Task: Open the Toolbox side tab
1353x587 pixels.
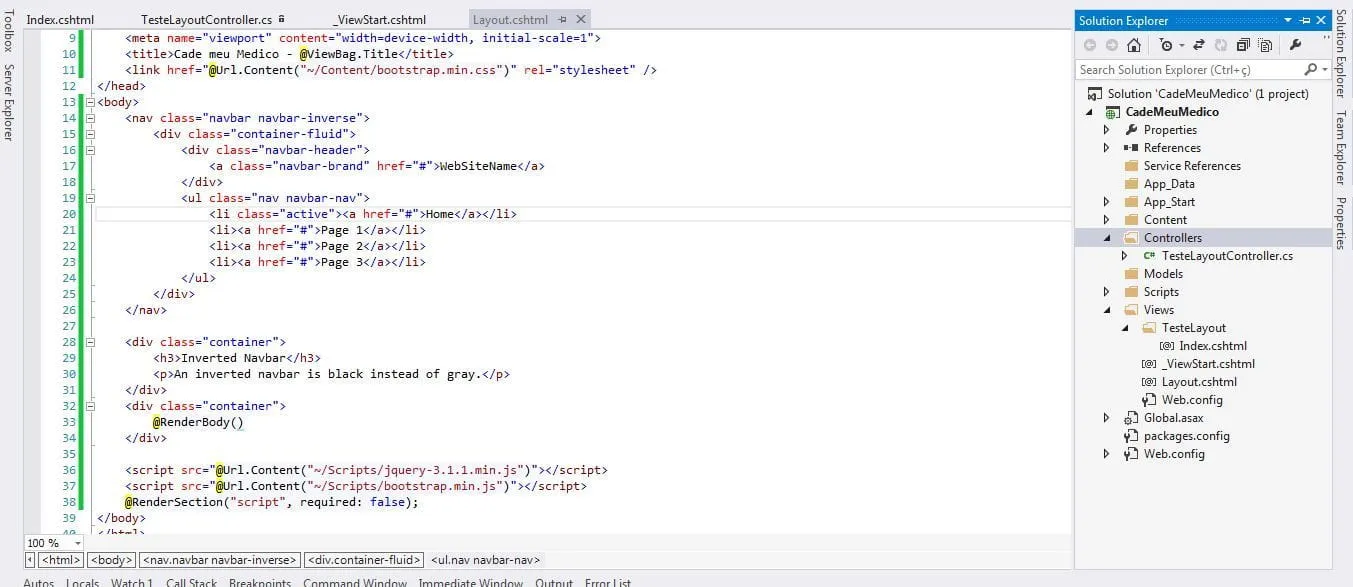Action: pos(8,32)
